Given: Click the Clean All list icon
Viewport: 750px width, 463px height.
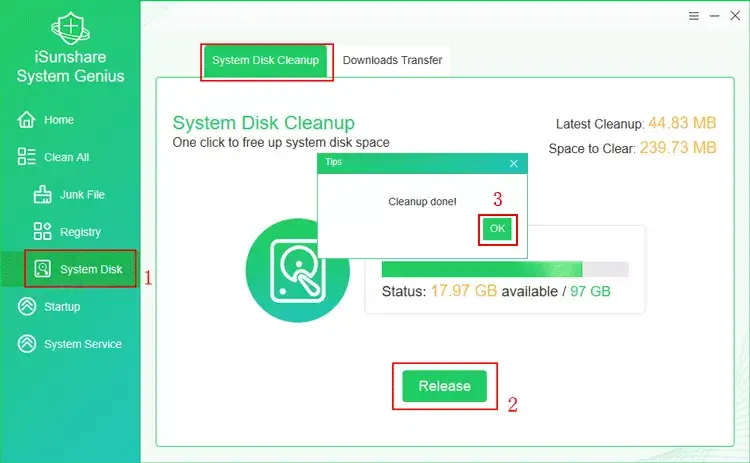Looking at the screenshot, I should click(x=26, y=156).
